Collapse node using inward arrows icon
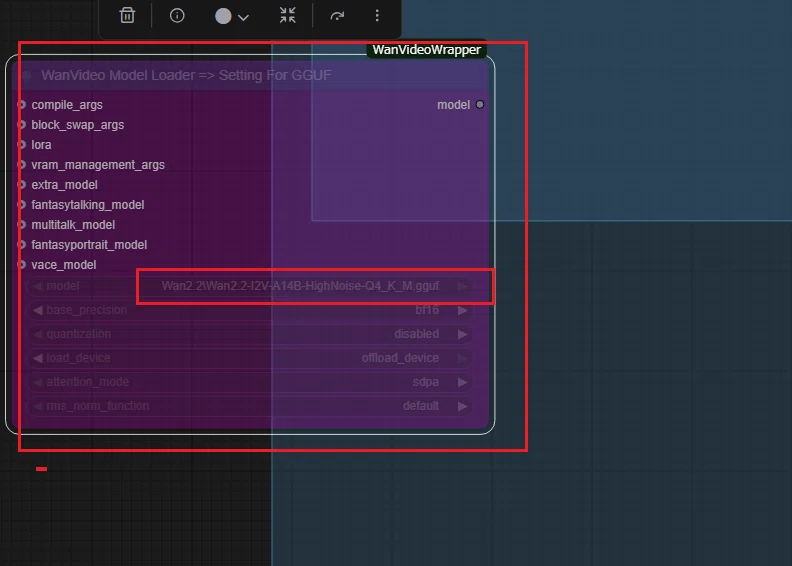The width and height of the screenshot is (792, 566). pos(287,15)
